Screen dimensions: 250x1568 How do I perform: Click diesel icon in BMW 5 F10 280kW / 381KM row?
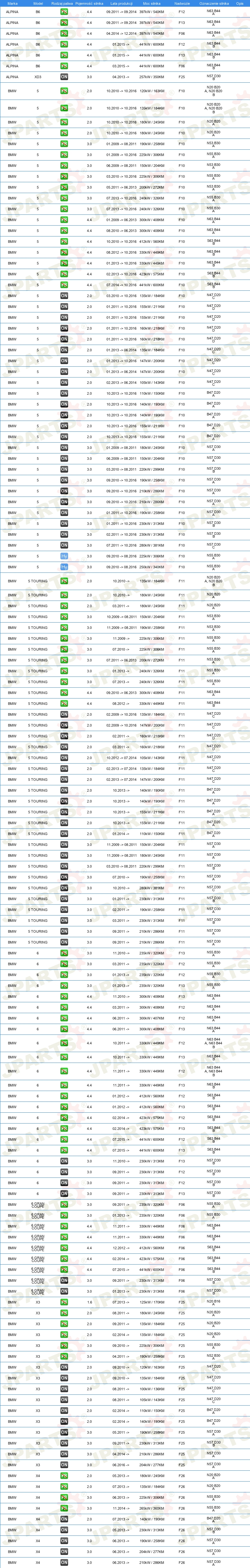(64, 545)
